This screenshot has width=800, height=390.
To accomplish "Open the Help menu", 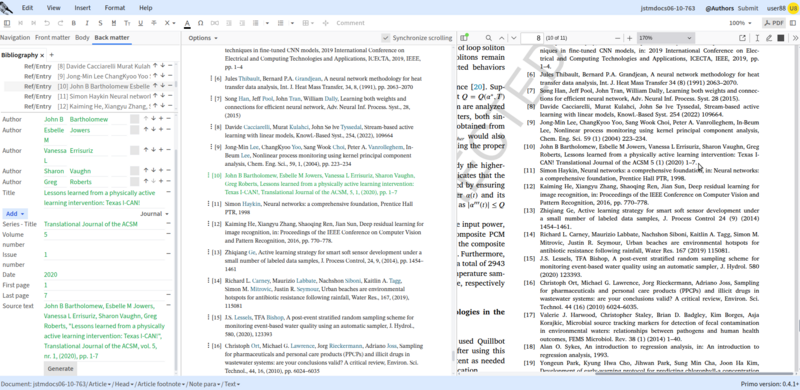I will pos(145,8).
